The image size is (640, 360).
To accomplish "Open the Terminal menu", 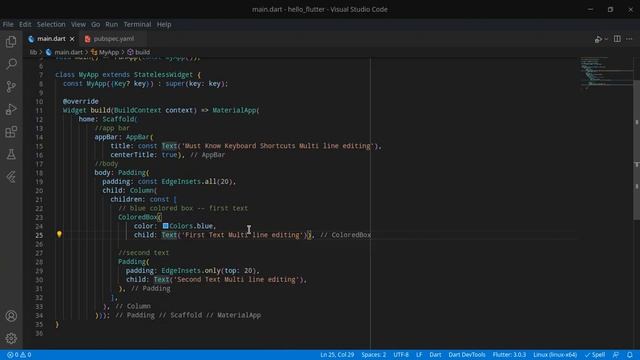I will (x=138, y=24).
